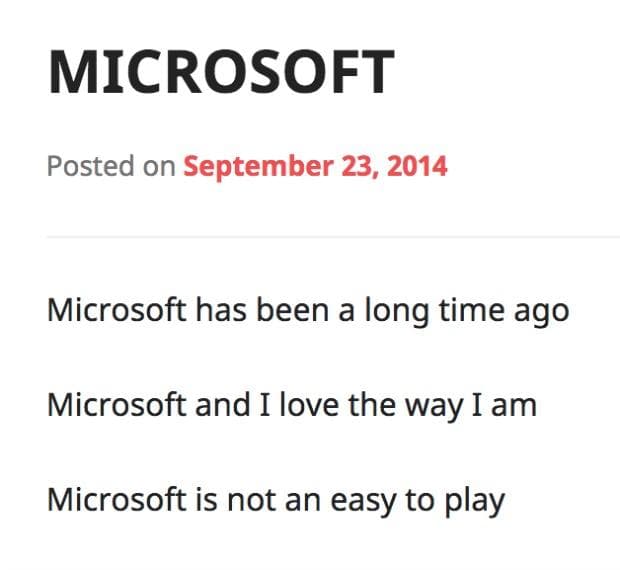This screenshot has width=620, height=570.
Task: Click the line "Microsoft and I love the way I am"
Action: pos(292,405)
